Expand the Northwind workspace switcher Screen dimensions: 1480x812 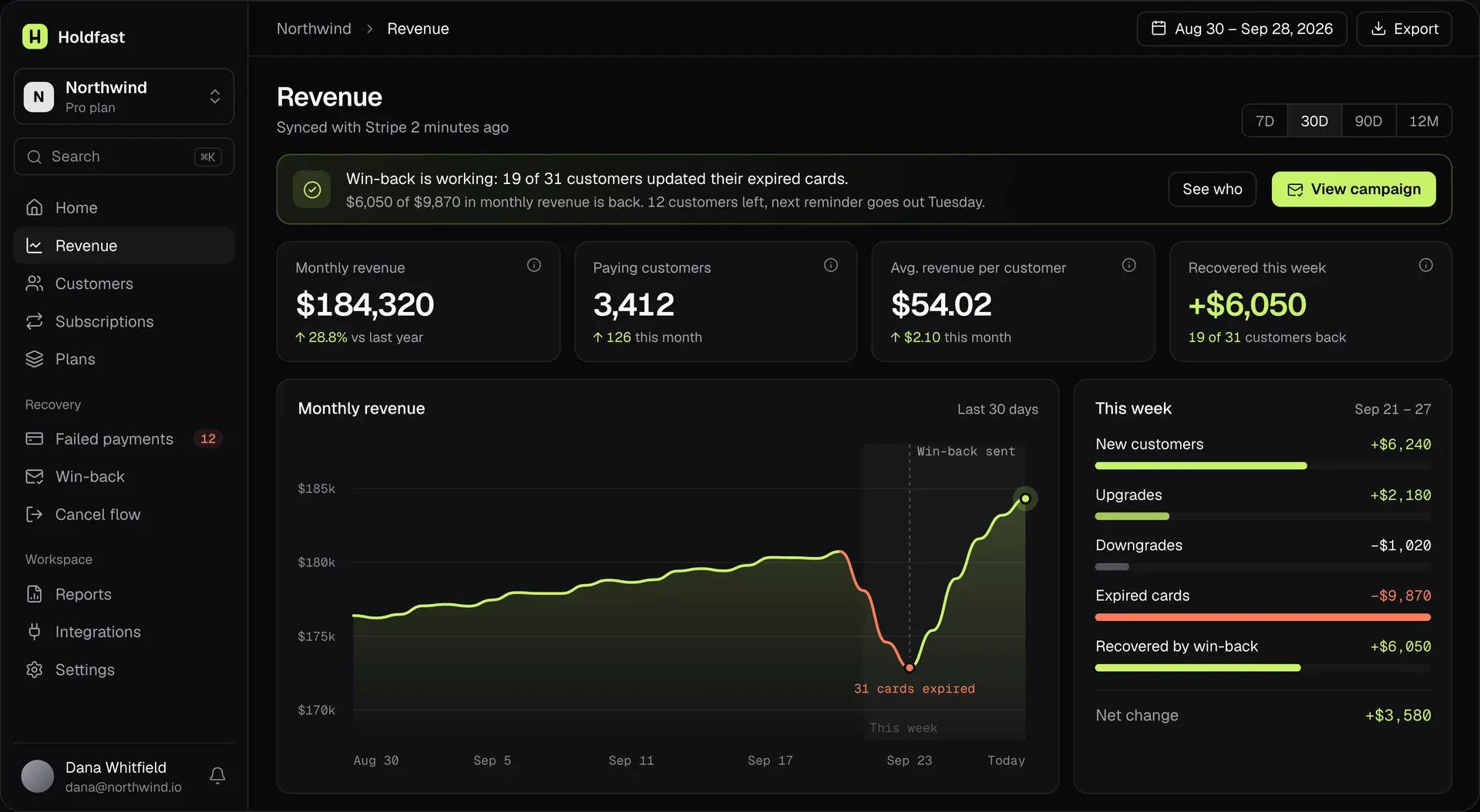pos(124,96)
